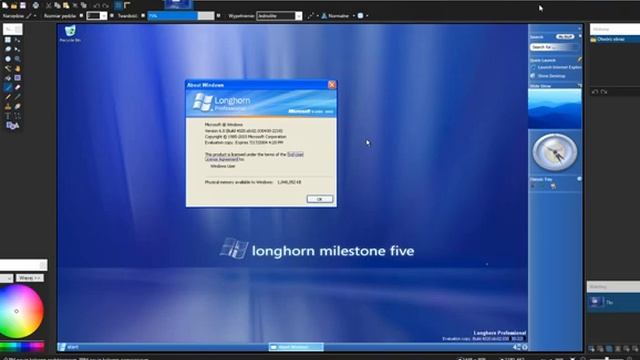This screenshot has width=640, height=360.
Task: Click the Cut scissors icon
Action: (x=49, y=5)
